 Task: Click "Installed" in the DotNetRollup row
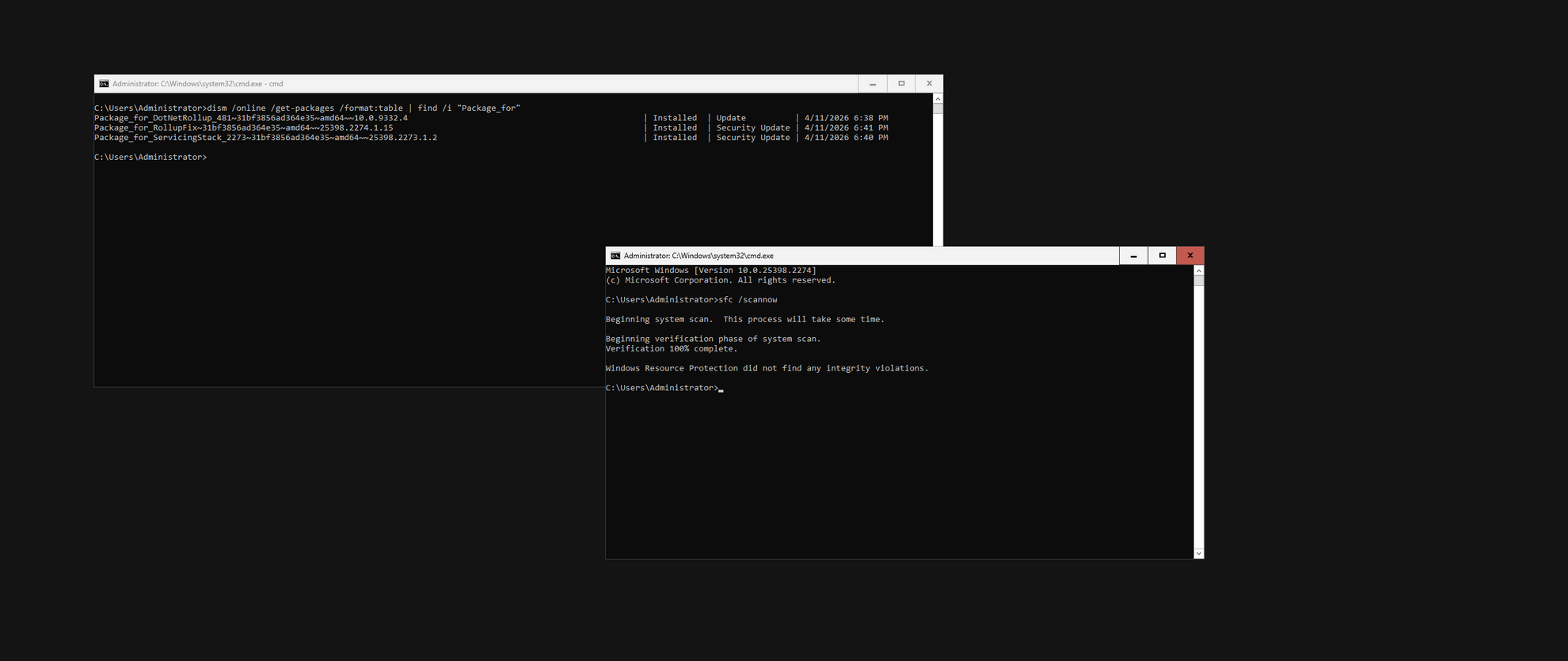675,118
